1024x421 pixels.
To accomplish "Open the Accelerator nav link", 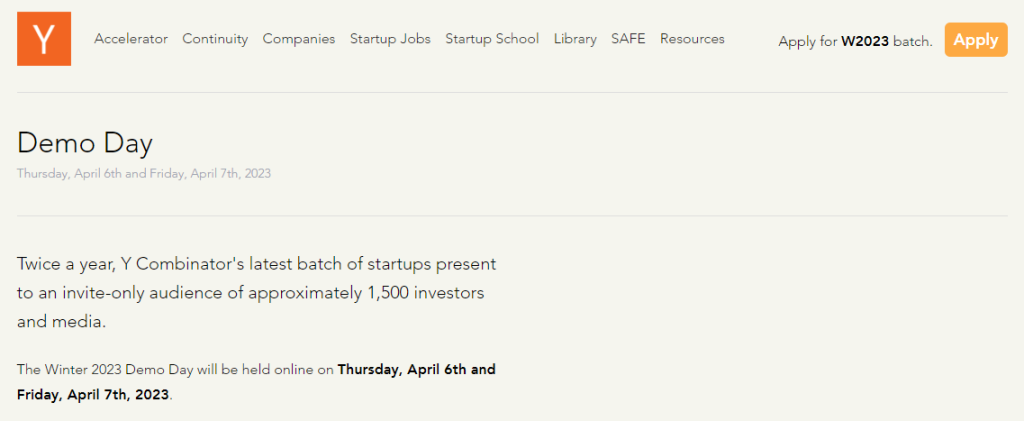I will (x=131, y=39).
